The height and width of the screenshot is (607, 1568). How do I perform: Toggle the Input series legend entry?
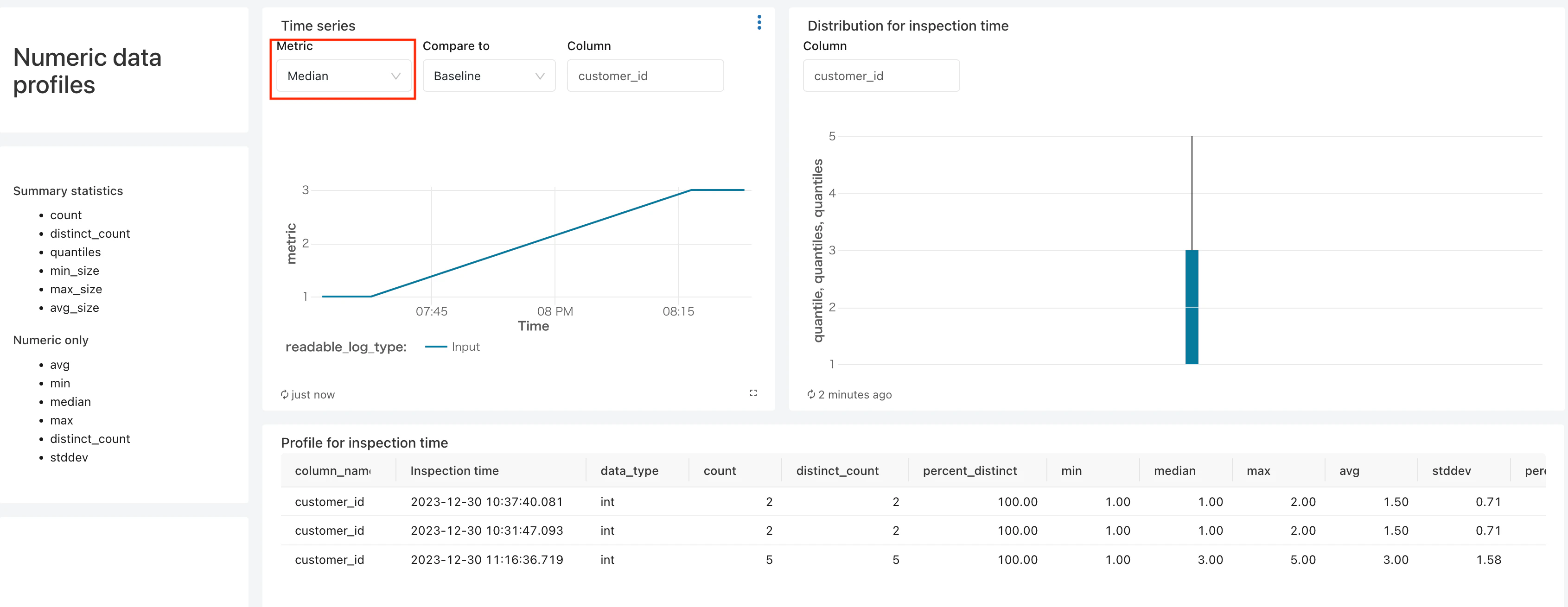pyautogui.click(x=465, y=347)
